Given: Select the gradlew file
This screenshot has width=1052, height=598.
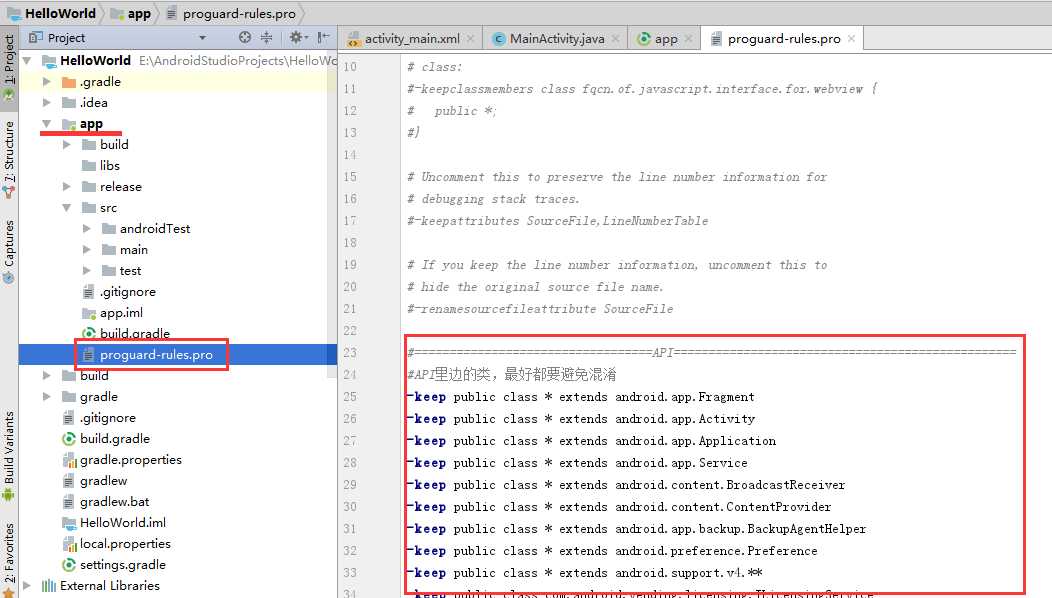Looking at the screenshot, I should tap(103, 481).
